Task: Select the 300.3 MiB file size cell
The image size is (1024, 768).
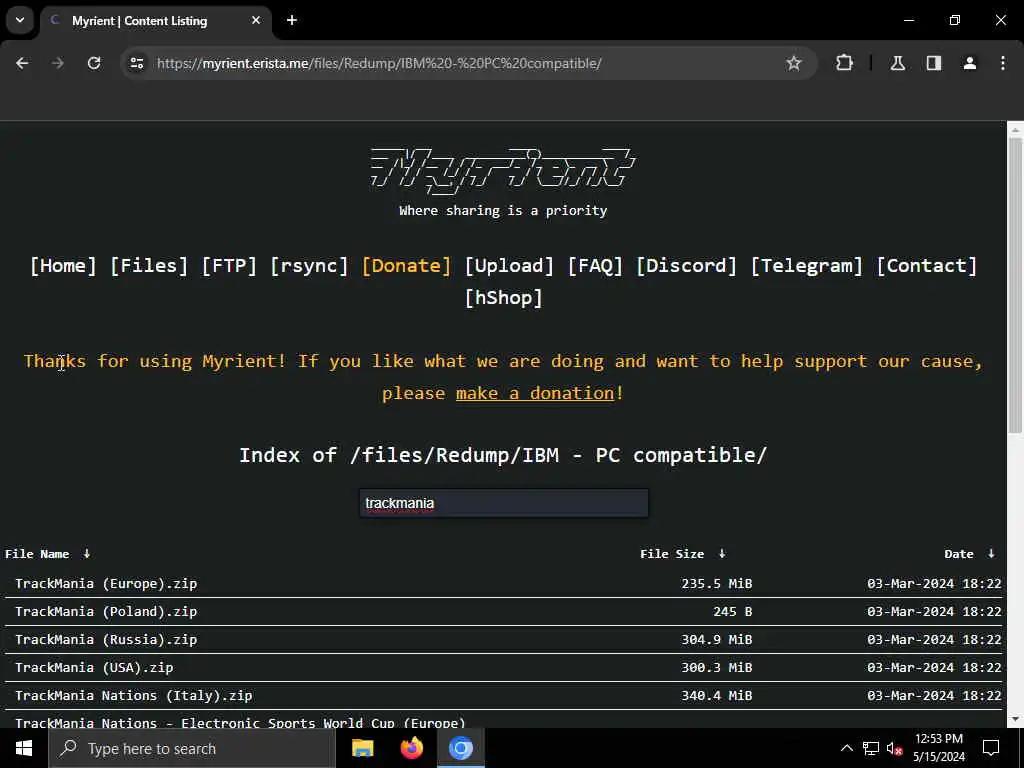Action: click(716, 667)
